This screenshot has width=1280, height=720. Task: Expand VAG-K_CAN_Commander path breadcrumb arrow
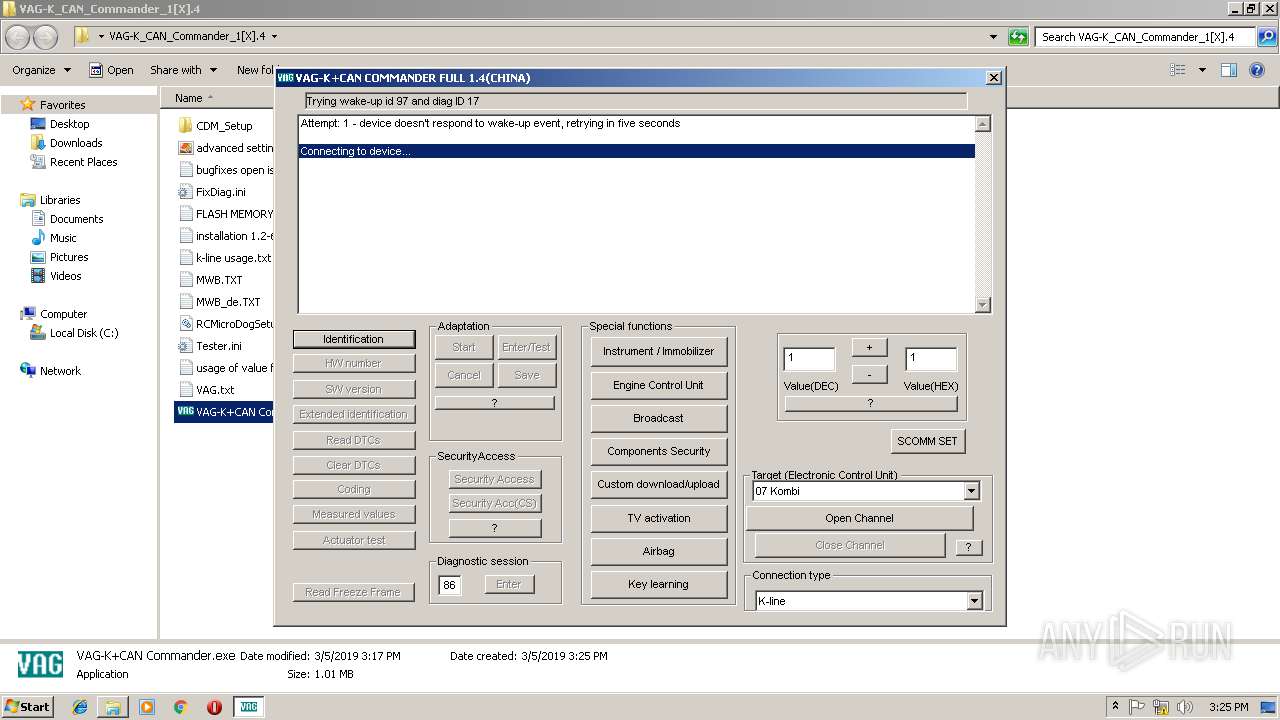[x=274, y=37]
